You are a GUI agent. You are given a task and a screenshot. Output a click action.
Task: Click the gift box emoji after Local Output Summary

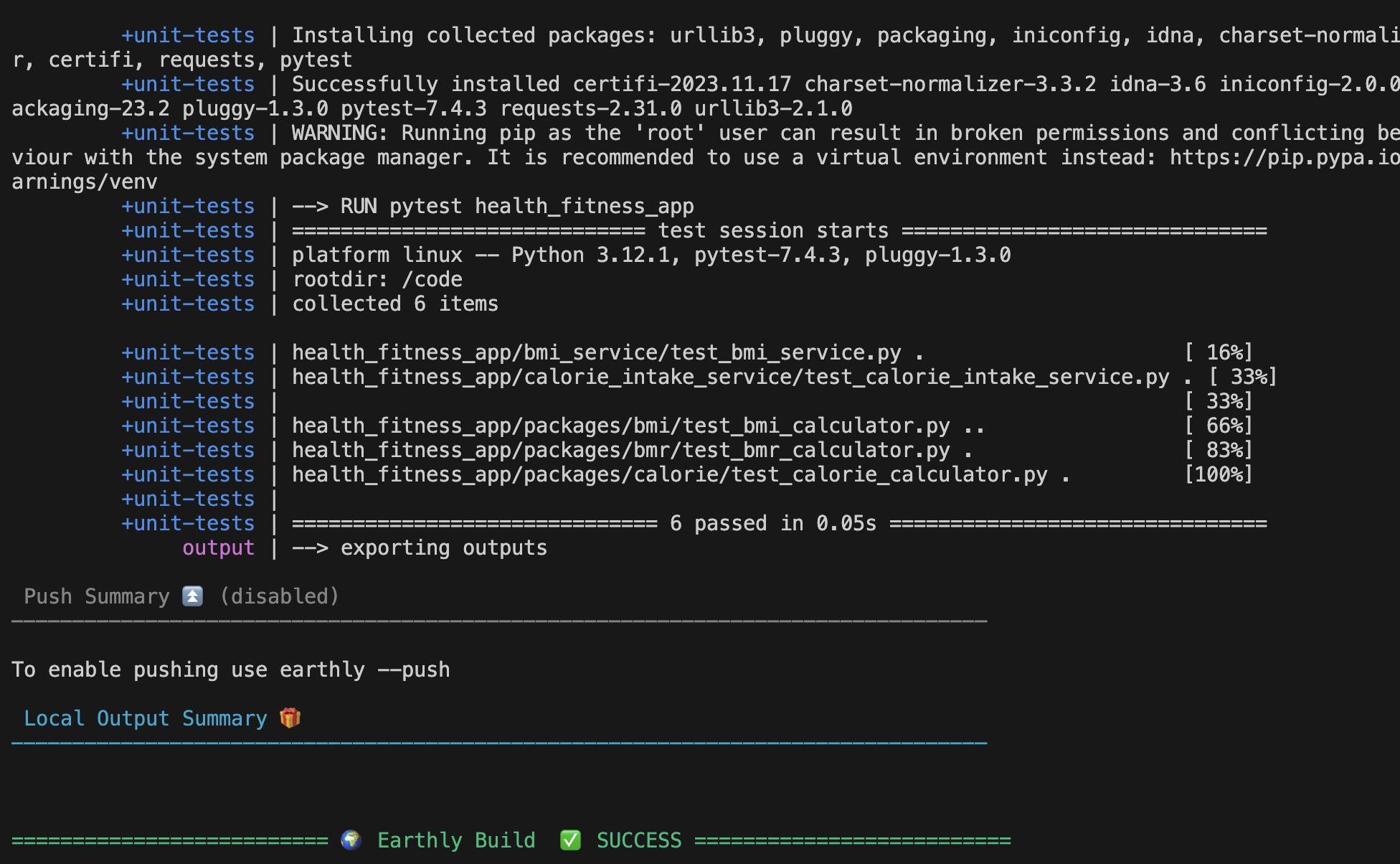[290, 718]
